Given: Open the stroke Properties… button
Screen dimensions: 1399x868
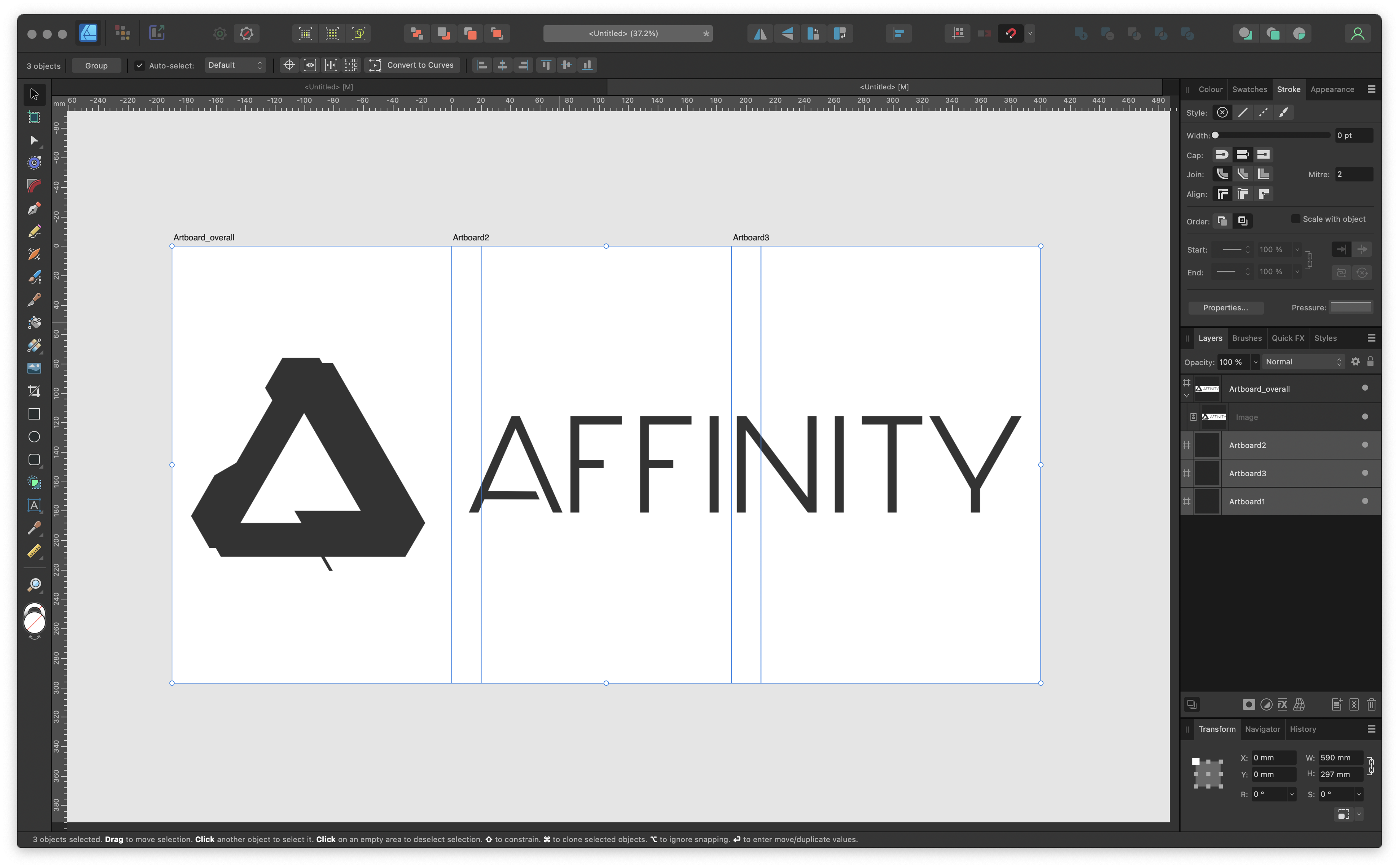Looking at the screenshot, I should tap(1225, 308).
